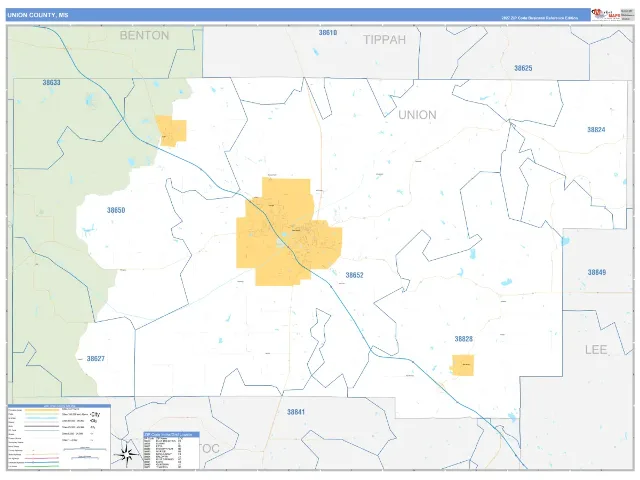
Task: Click the compass rose icon
Action: [126, 455]
